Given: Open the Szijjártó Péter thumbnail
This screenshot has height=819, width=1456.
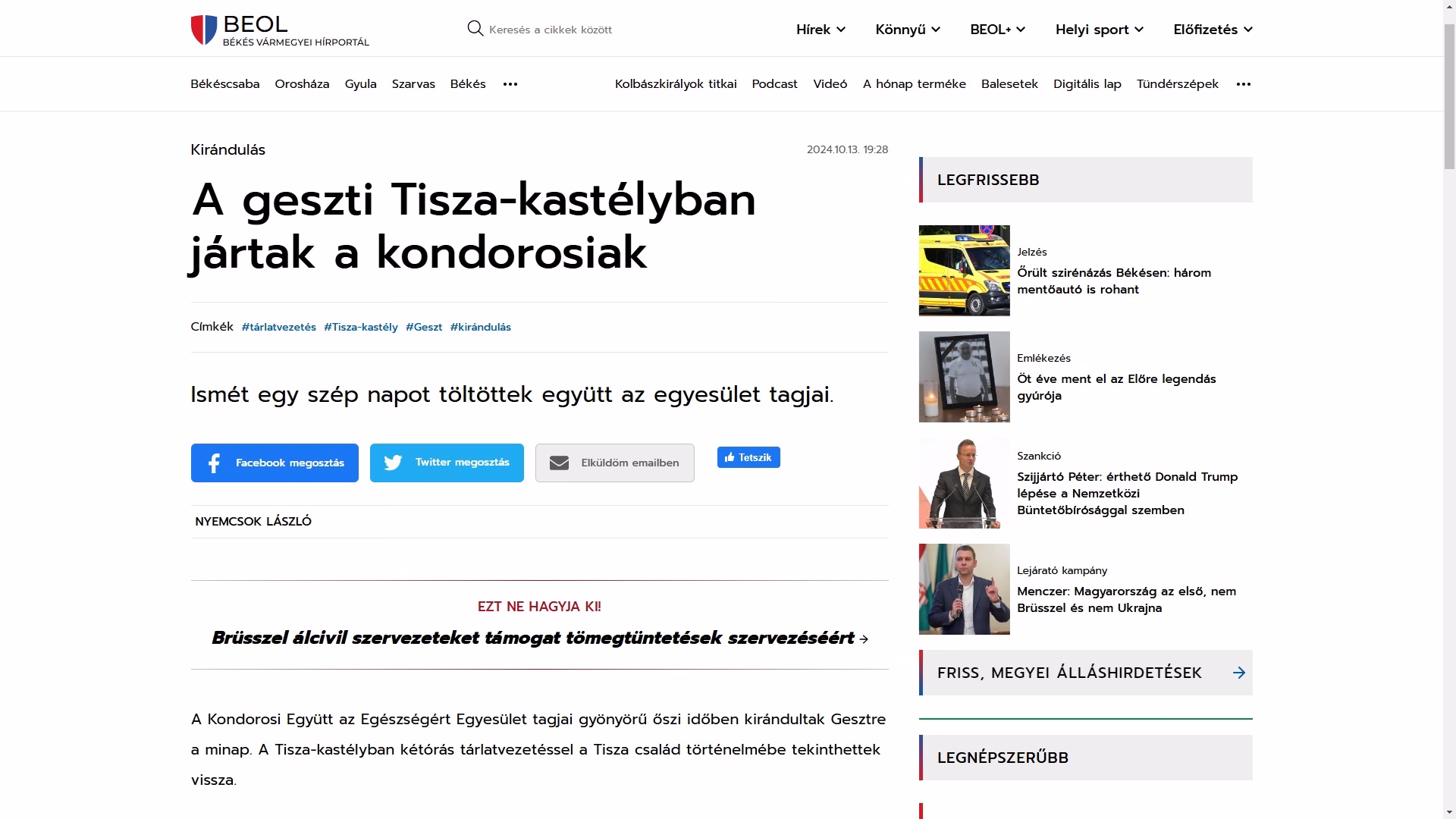Looking at the screenshot, I should point(965,483).
